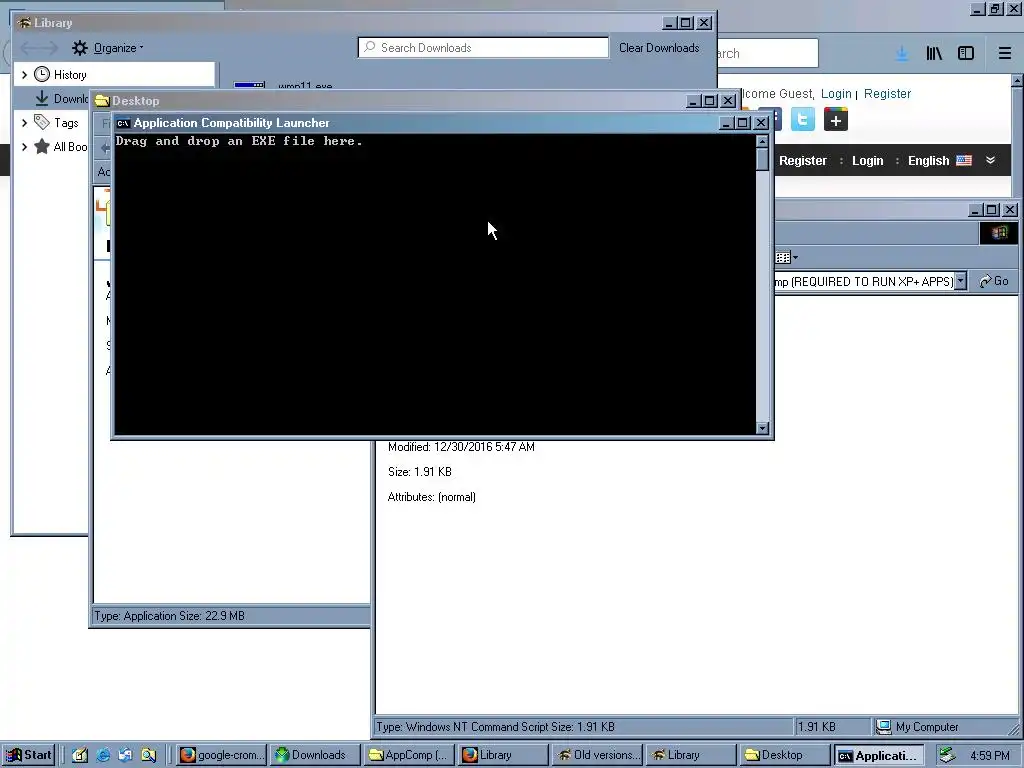Open the Firefox hamburger menu
This screenshot has width=1024, height=768.
pos(1004,54)
